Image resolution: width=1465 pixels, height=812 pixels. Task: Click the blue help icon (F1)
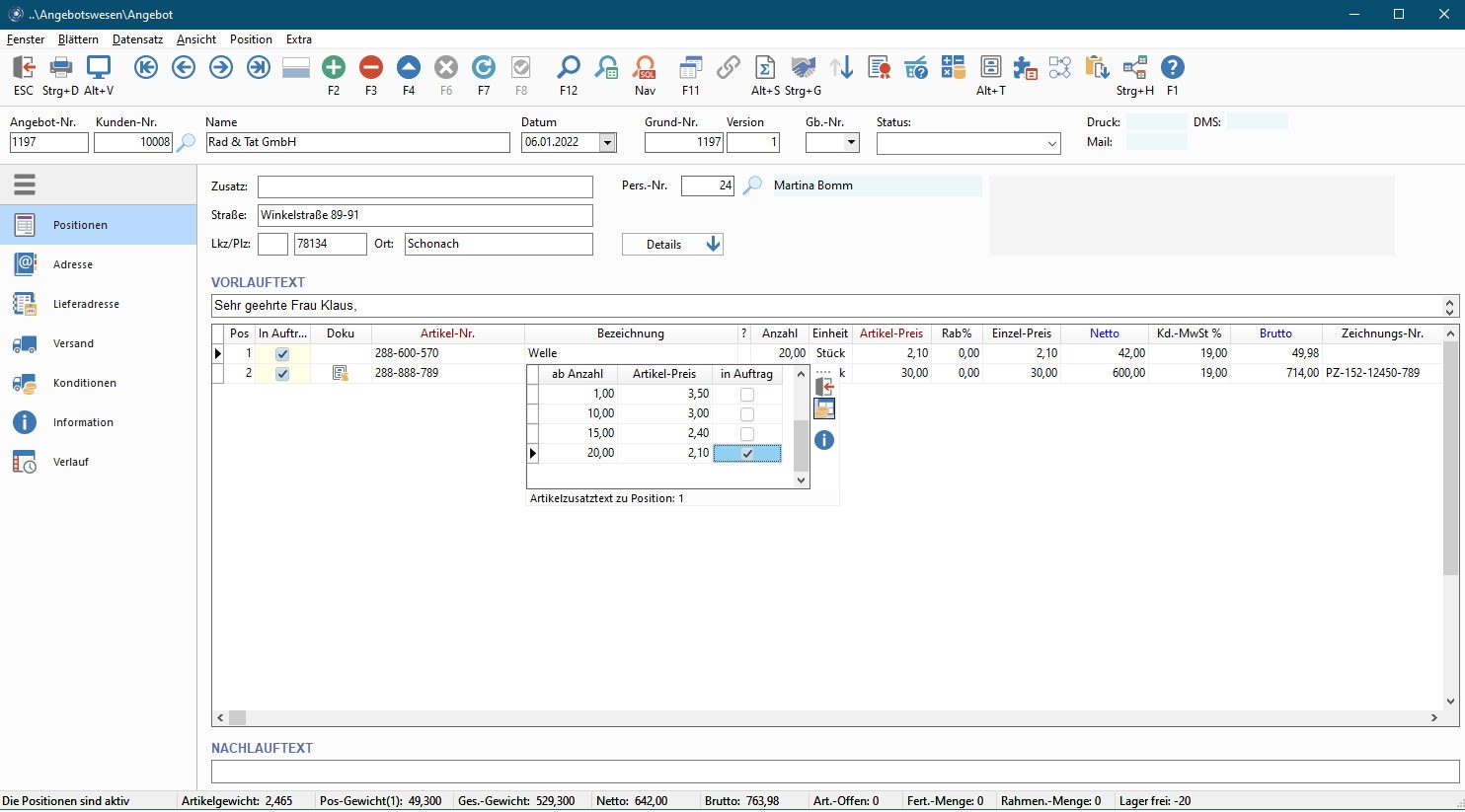tap(1172, 68)
